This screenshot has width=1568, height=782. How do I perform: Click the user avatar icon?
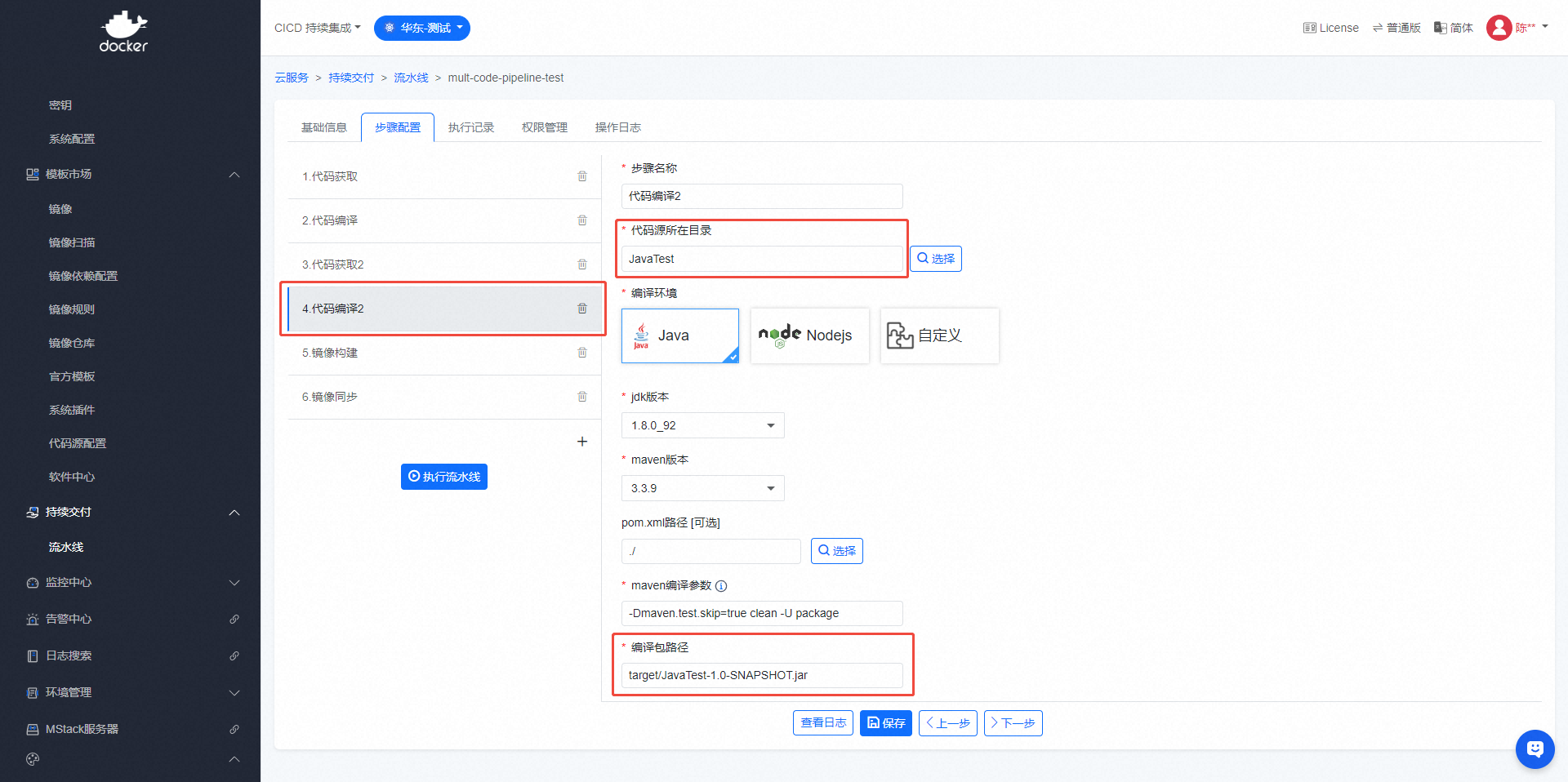1499,28
